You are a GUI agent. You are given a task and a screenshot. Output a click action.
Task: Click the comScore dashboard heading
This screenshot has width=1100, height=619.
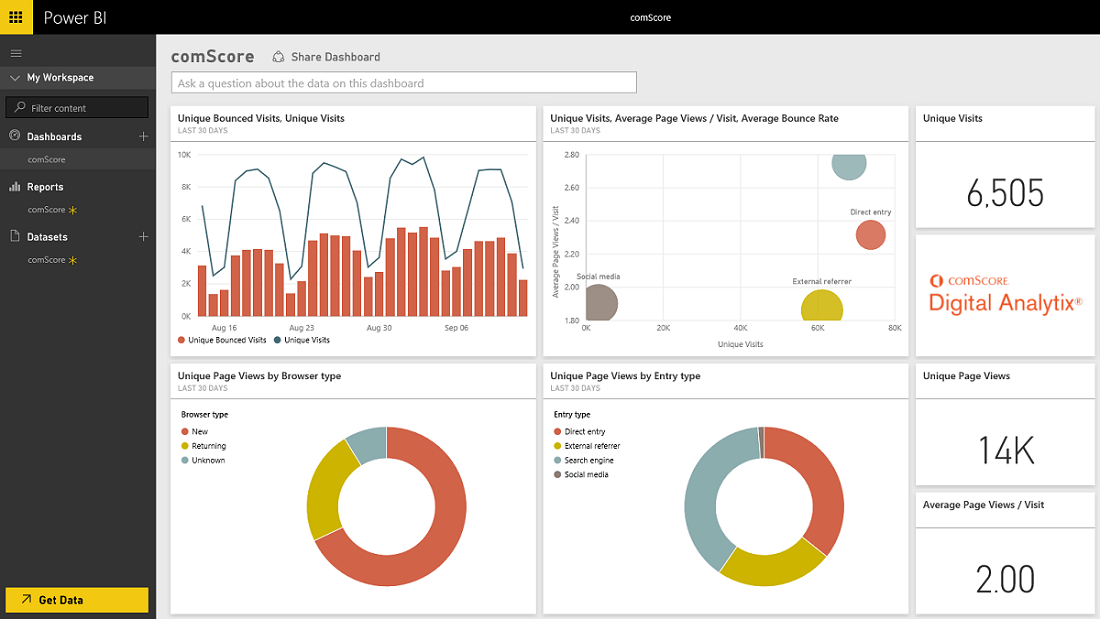click(213, 56)
